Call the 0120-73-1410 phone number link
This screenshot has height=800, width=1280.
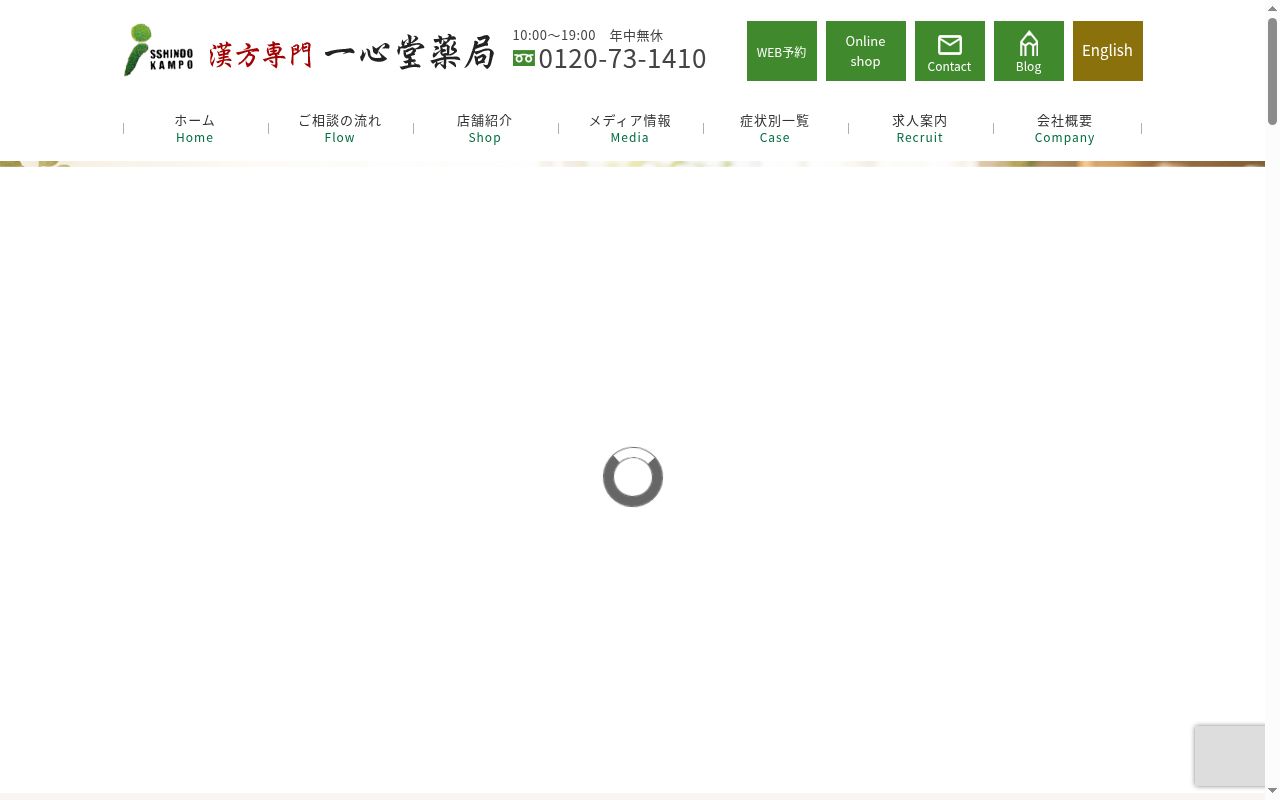point(622,58)
